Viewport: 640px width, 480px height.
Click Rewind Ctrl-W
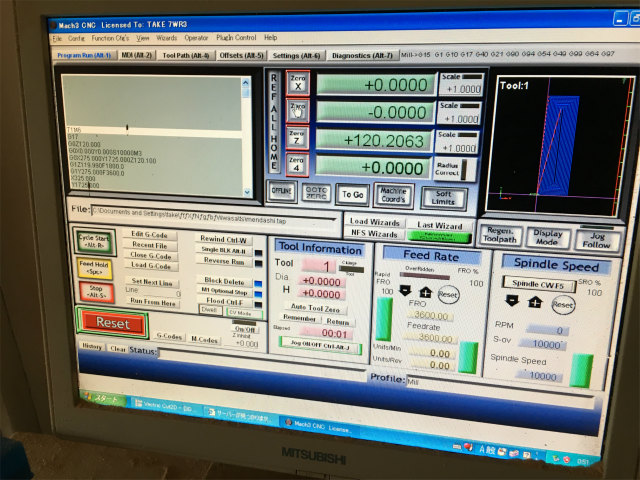pos(223,239)
